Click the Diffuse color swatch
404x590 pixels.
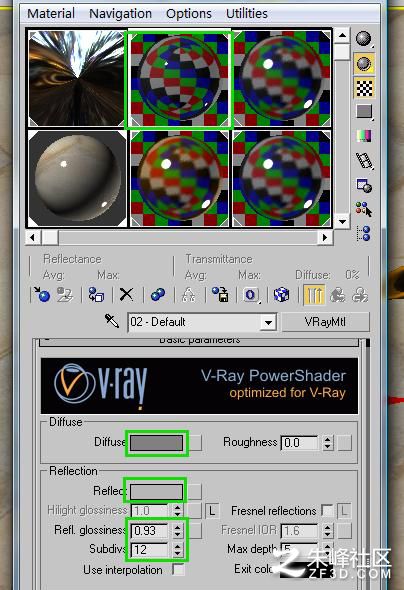tap(156, 443)
